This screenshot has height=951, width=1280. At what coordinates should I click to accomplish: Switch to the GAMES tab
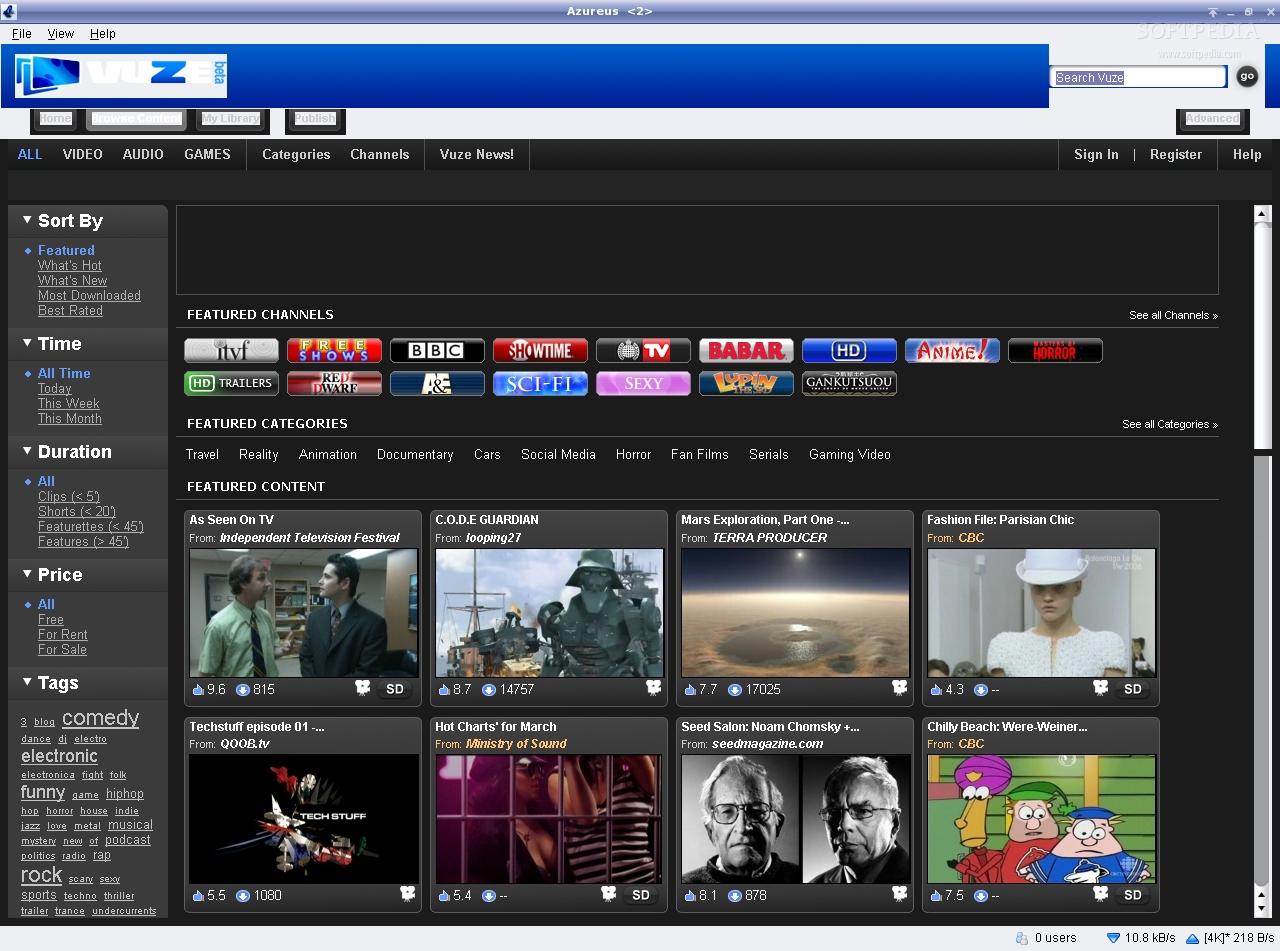point(207,154)
